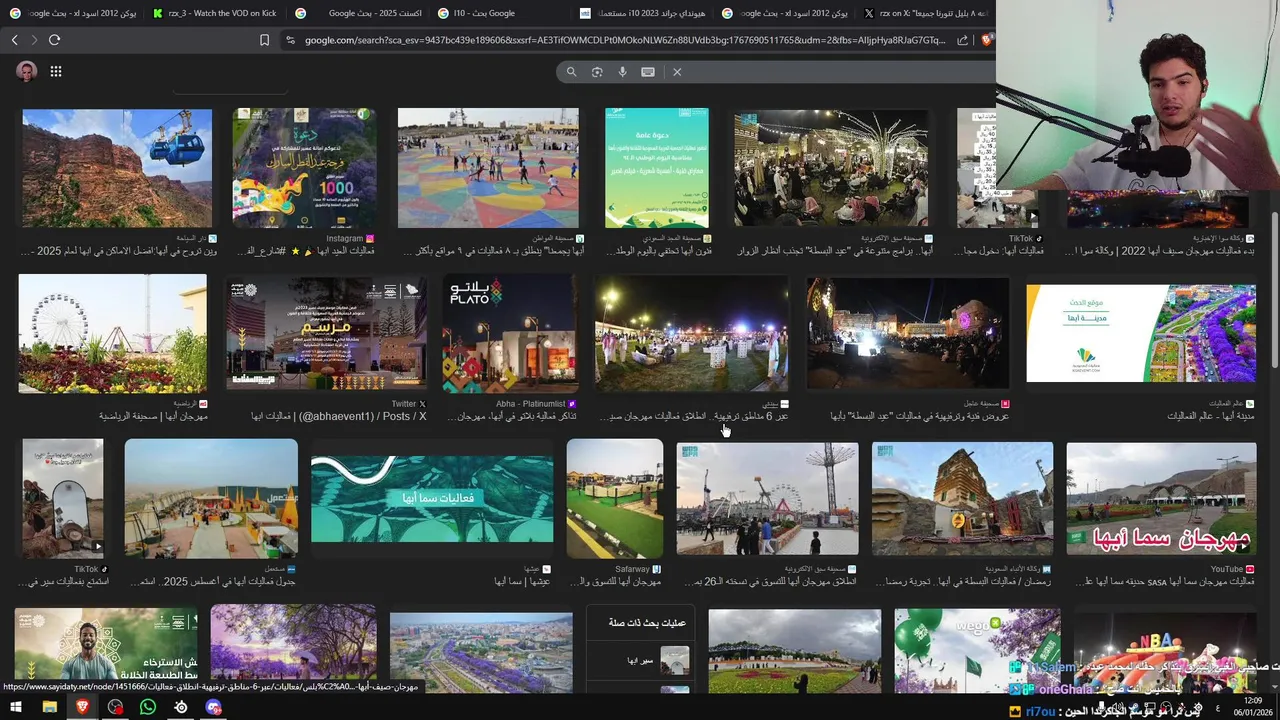Open the stone heritage building image

(962, 498)
